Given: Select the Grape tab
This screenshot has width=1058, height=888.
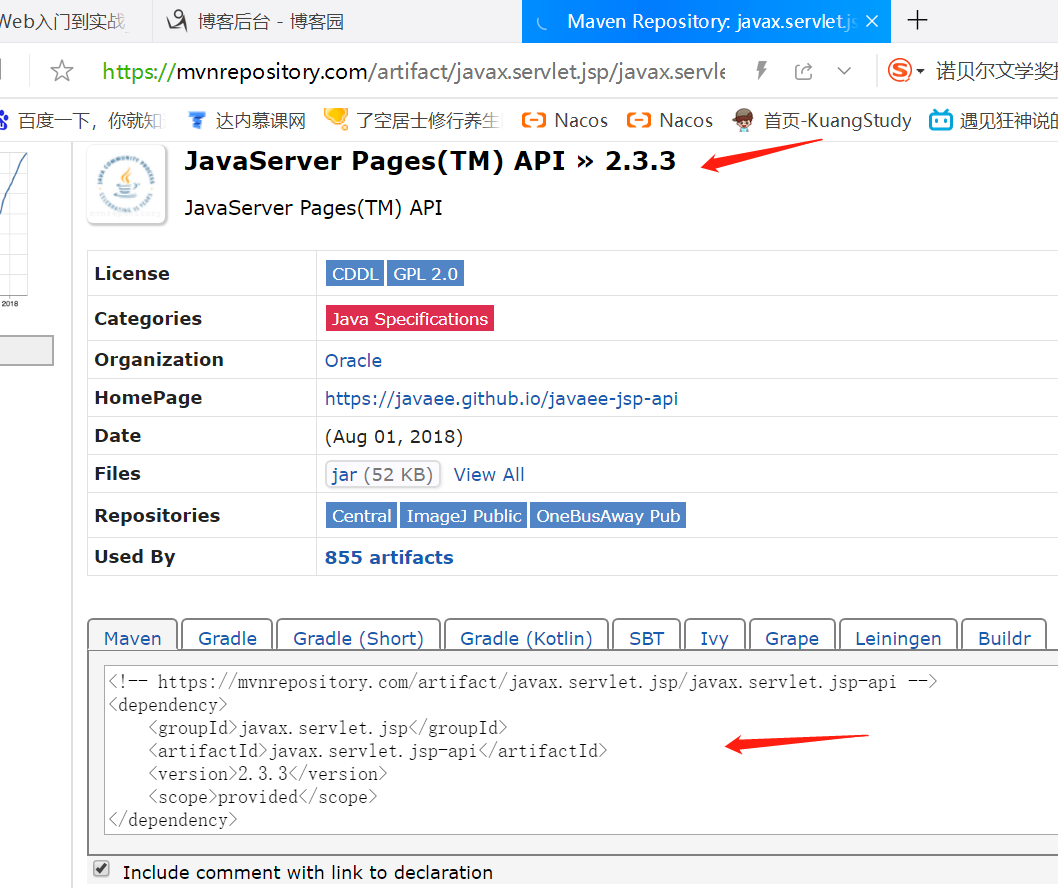Looking at the screenshot, I should (792, 636).
